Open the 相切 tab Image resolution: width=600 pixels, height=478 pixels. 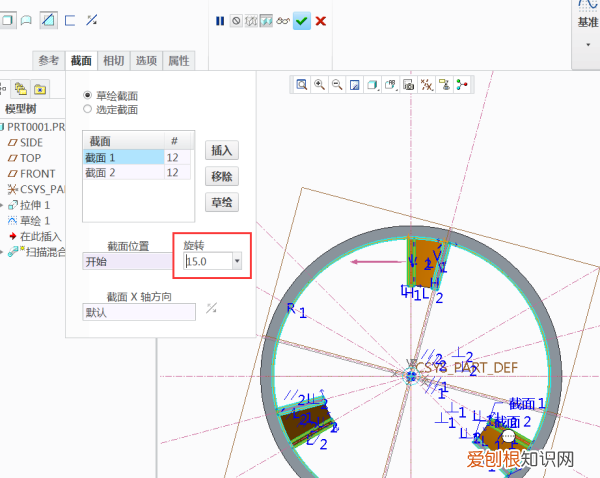[114, 60]
